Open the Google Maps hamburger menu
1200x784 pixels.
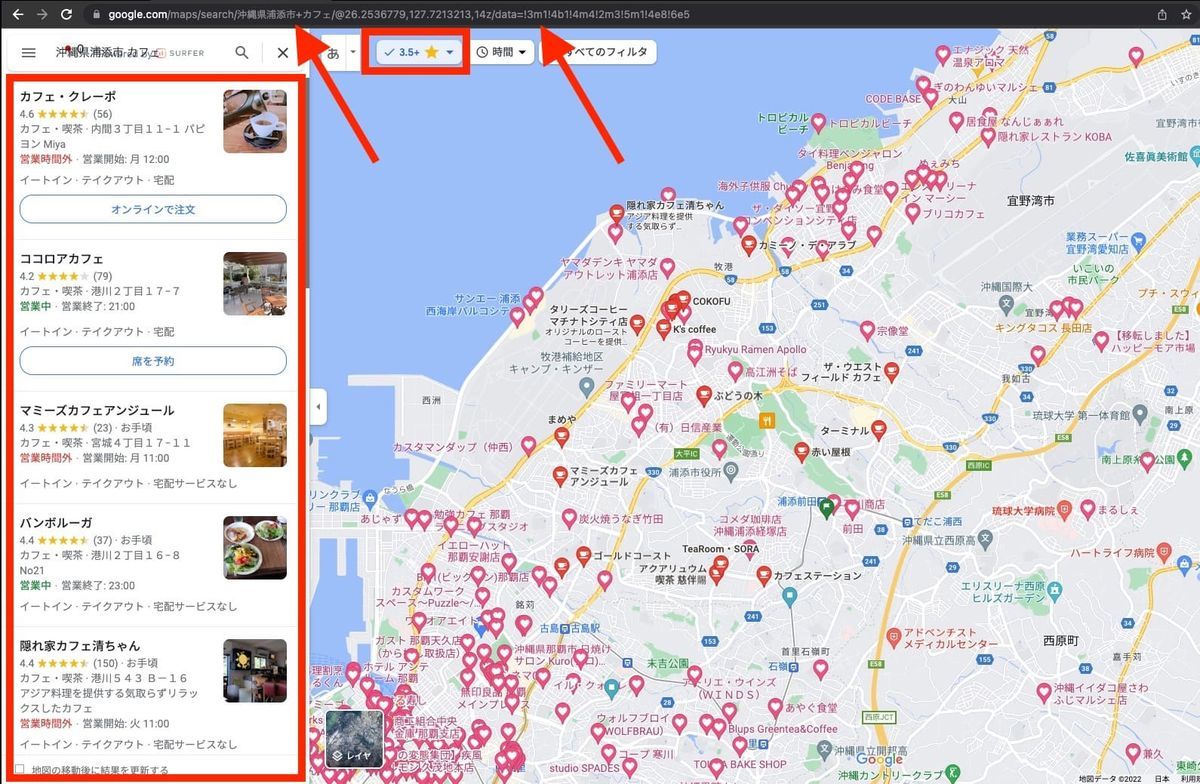point(28,53)
